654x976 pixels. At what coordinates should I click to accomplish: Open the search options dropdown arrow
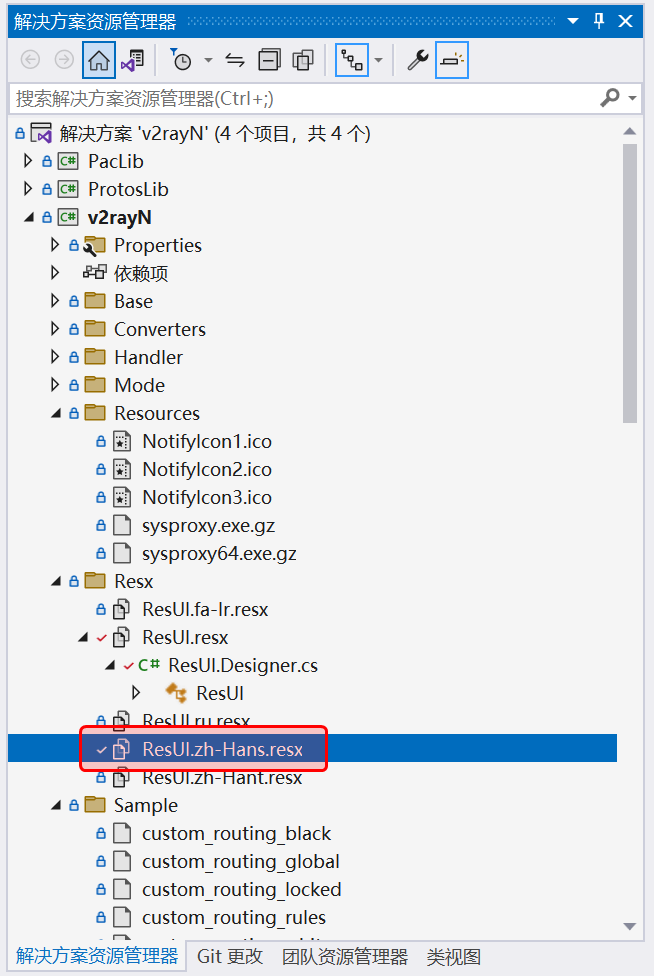[x=633, y=97]
